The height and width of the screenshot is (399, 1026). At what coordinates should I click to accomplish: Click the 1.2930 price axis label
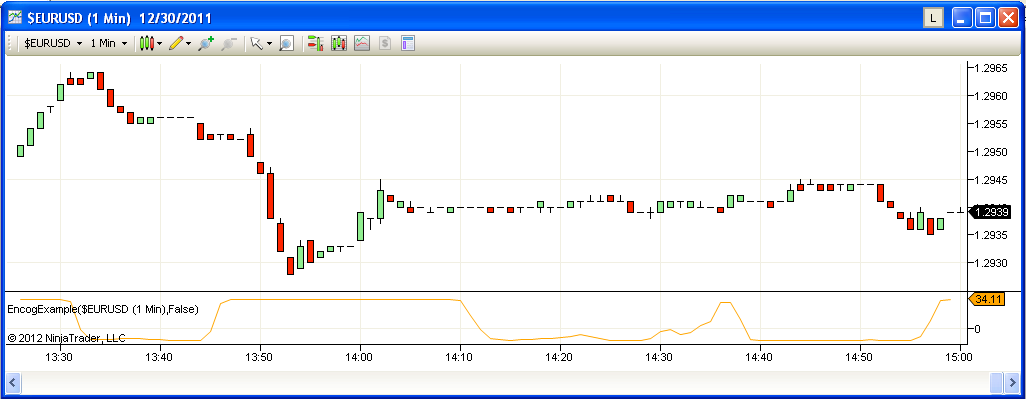[x=991, y=263]
